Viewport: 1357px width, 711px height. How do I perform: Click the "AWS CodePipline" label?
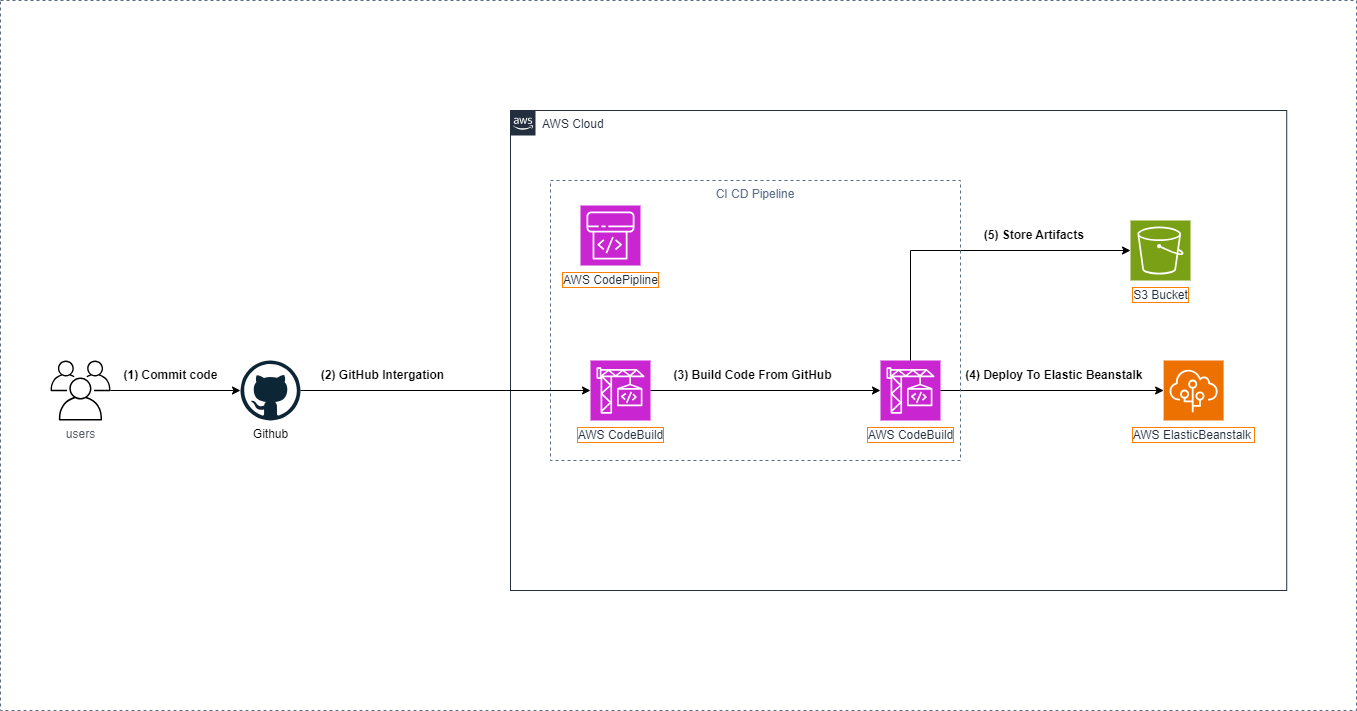point(610,280)
